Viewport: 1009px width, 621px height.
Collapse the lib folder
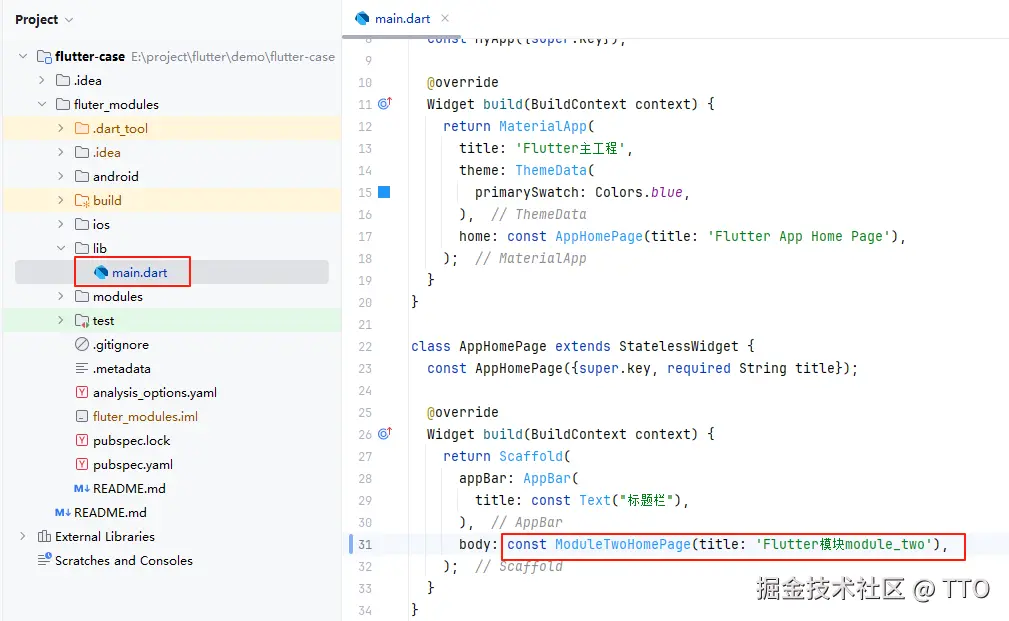(60, 248)
